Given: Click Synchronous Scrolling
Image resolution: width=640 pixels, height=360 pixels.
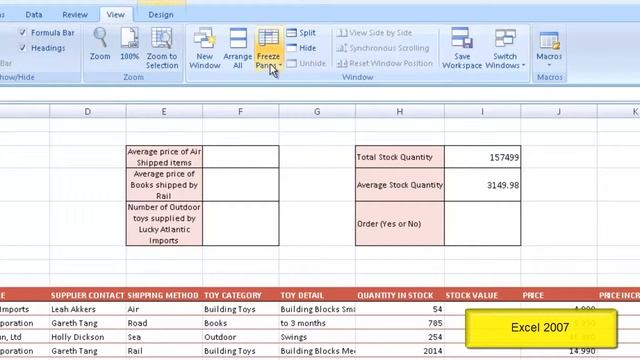Looking at the screenshot, I should 383,48.
